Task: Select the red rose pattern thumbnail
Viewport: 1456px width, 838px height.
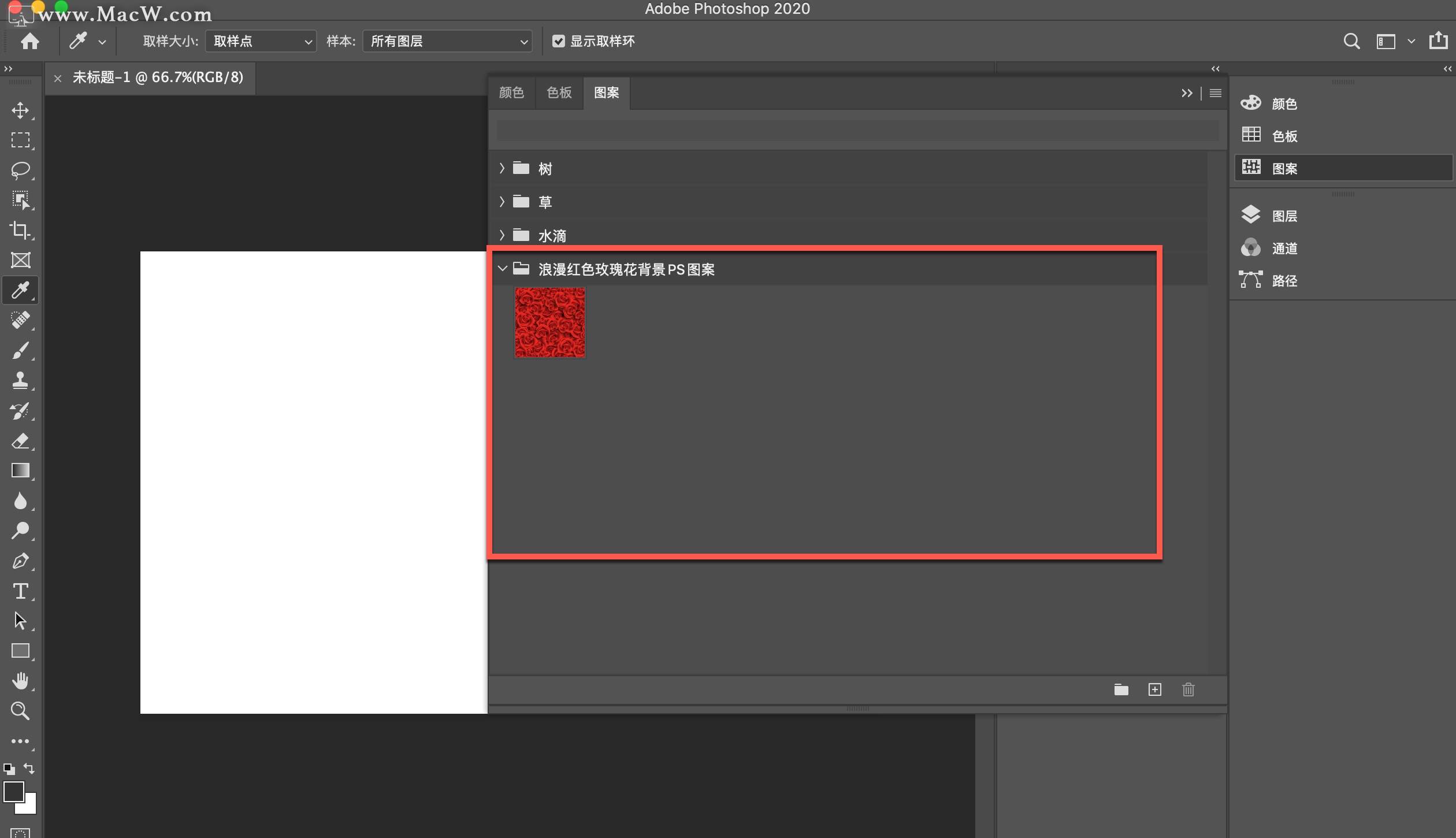Action: pos(550,322)
